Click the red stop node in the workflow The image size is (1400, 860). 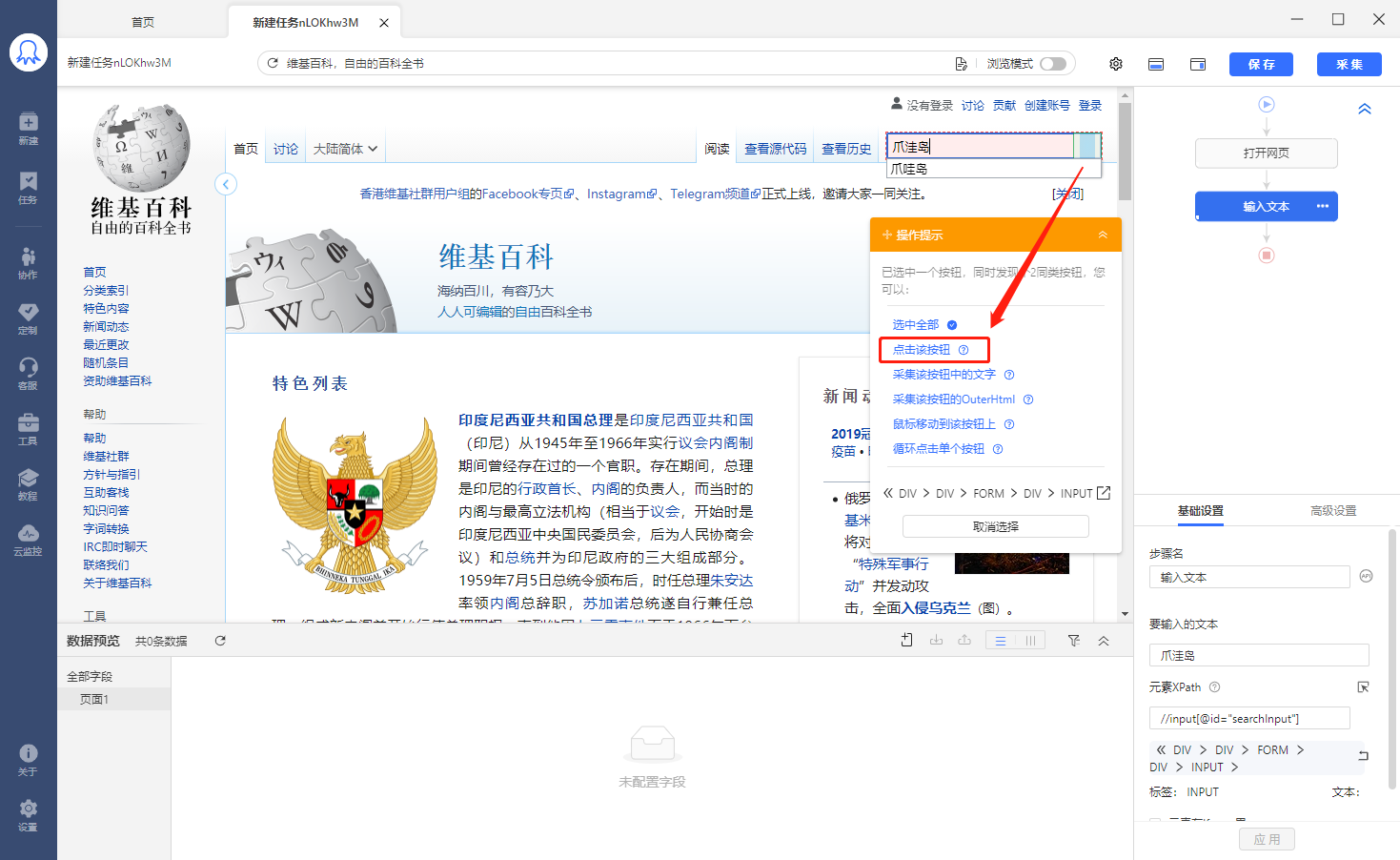pos(1267,256)
